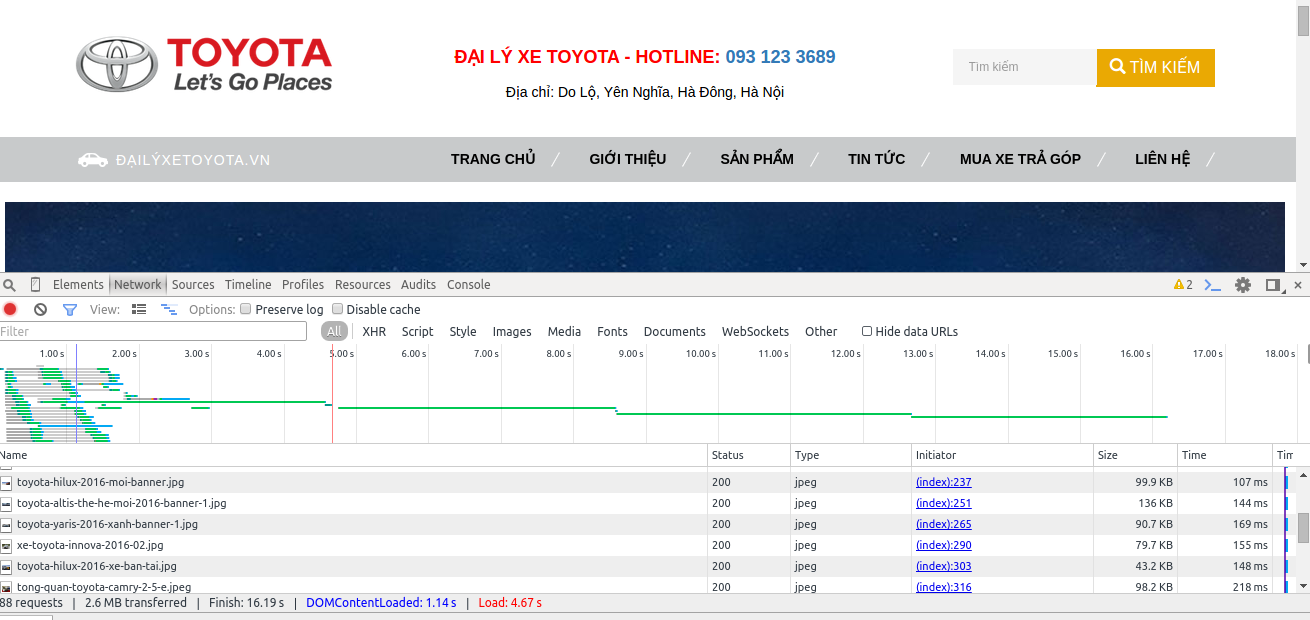Screen dimensions: 1310x620
Task: Toggle device mode phone icon
Action: point(36,285)
